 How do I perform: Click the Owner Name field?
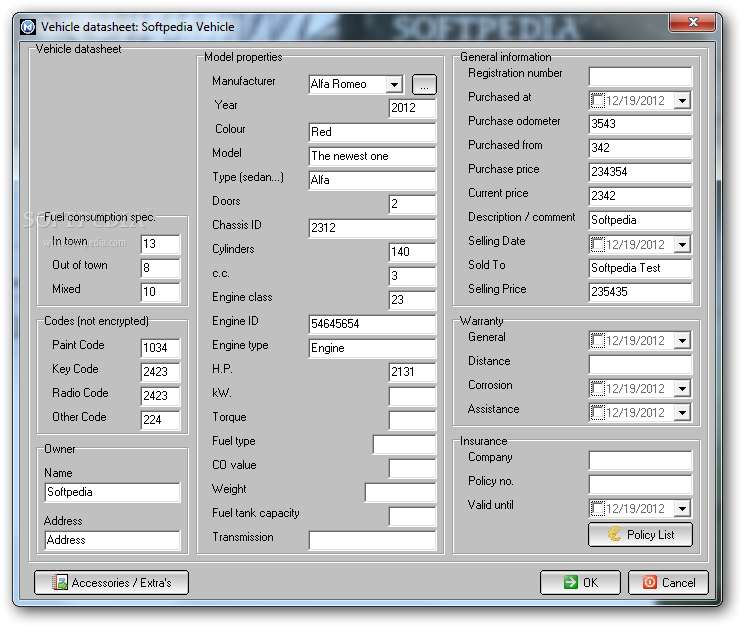112,492
